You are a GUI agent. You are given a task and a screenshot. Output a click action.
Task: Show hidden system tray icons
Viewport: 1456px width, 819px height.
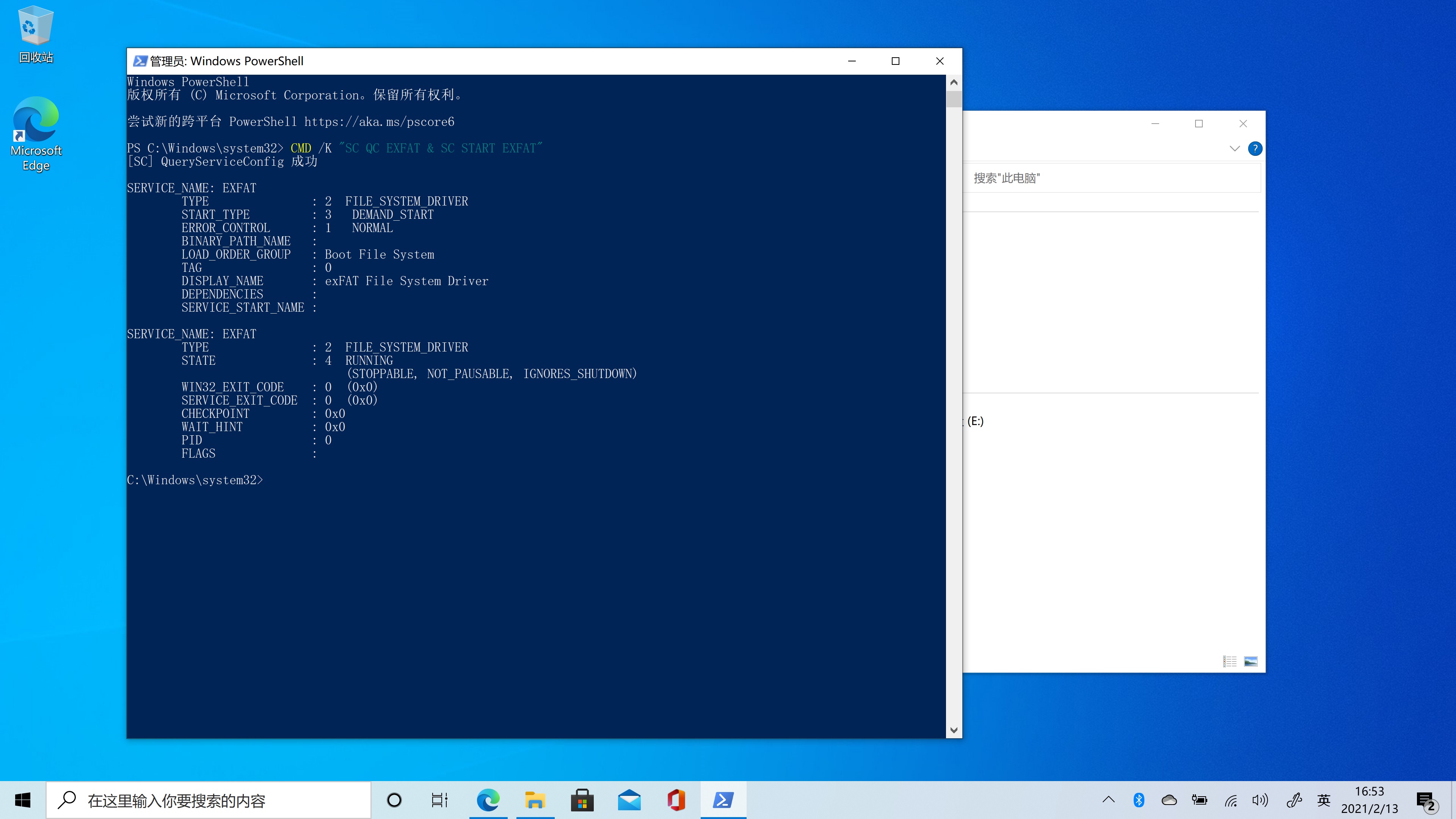tap(1108, 800)
